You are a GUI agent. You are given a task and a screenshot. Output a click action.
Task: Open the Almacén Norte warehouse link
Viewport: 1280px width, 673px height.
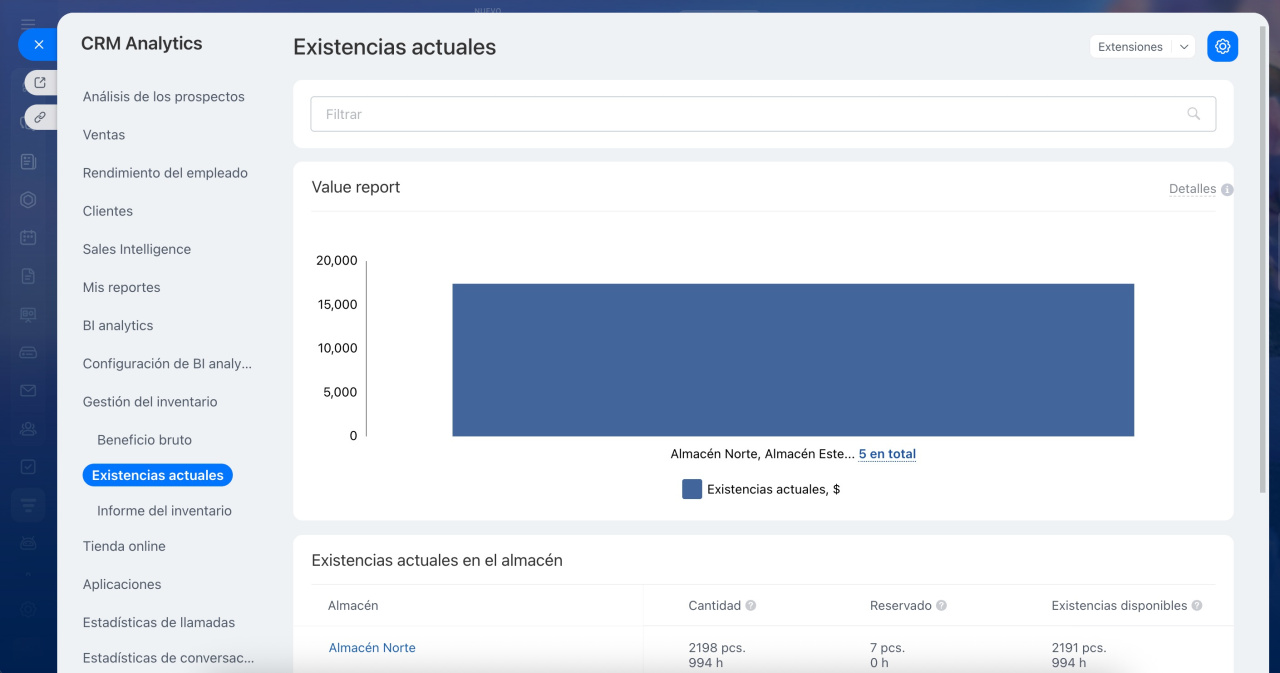tap(372, 648)
